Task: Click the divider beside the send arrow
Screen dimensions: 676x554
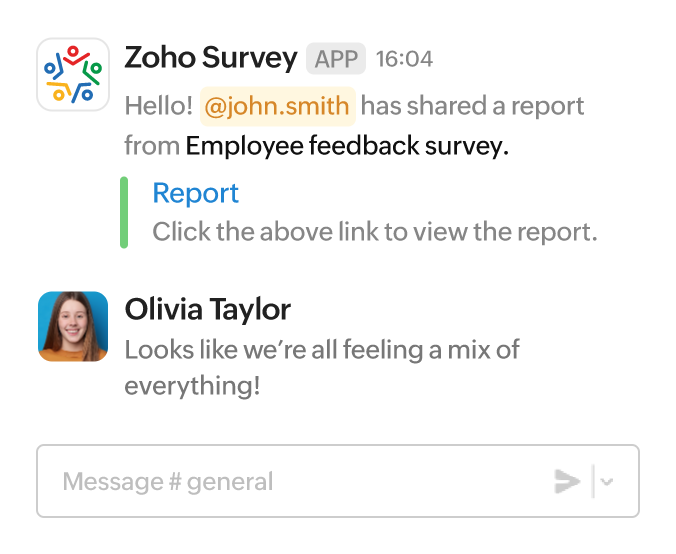Action: point(593,482)
